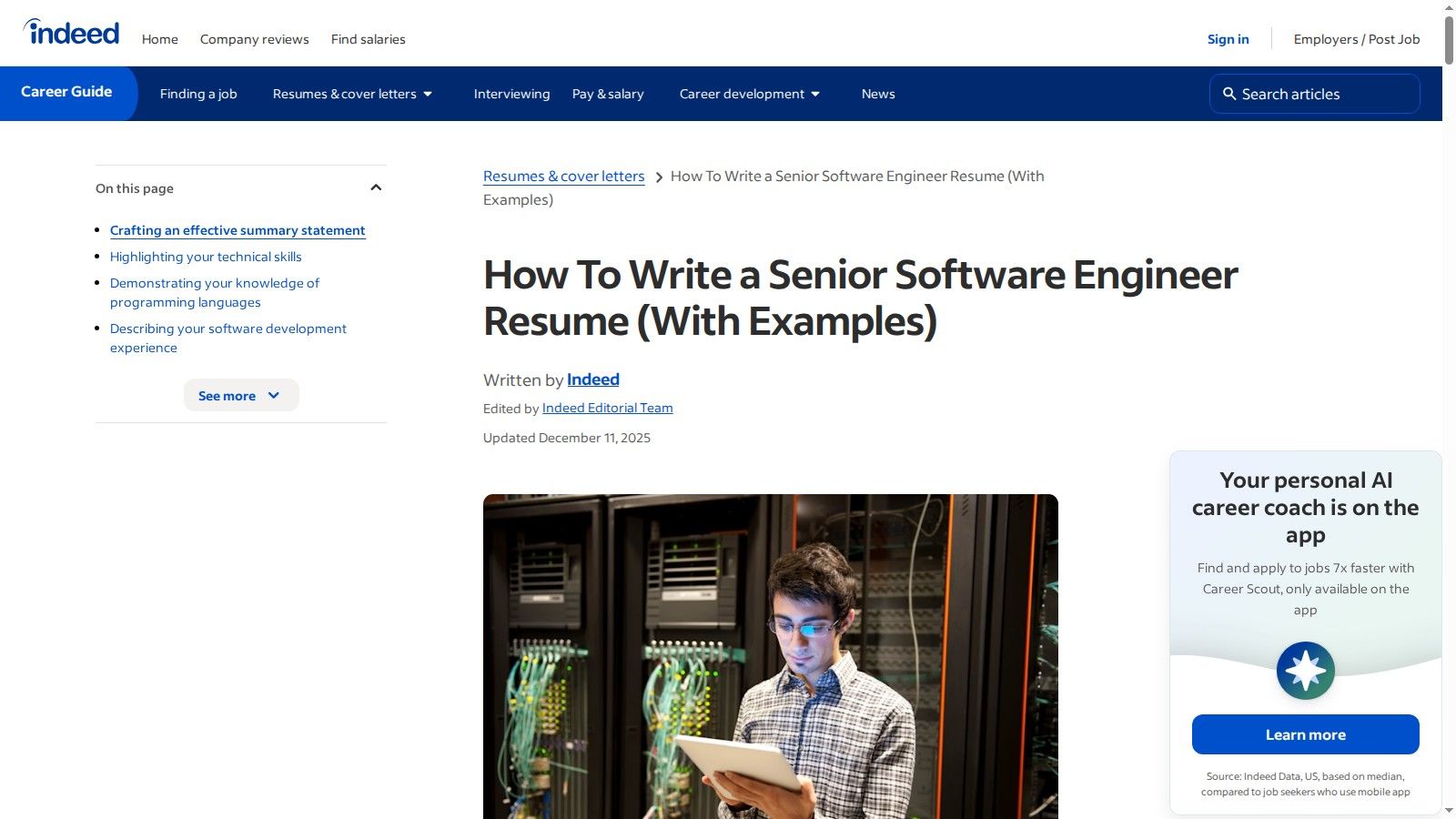The height and width of the screenshot is (819, 1456).
Task: Follow the Indeed Editorial Team link
Action: point(607,408)
